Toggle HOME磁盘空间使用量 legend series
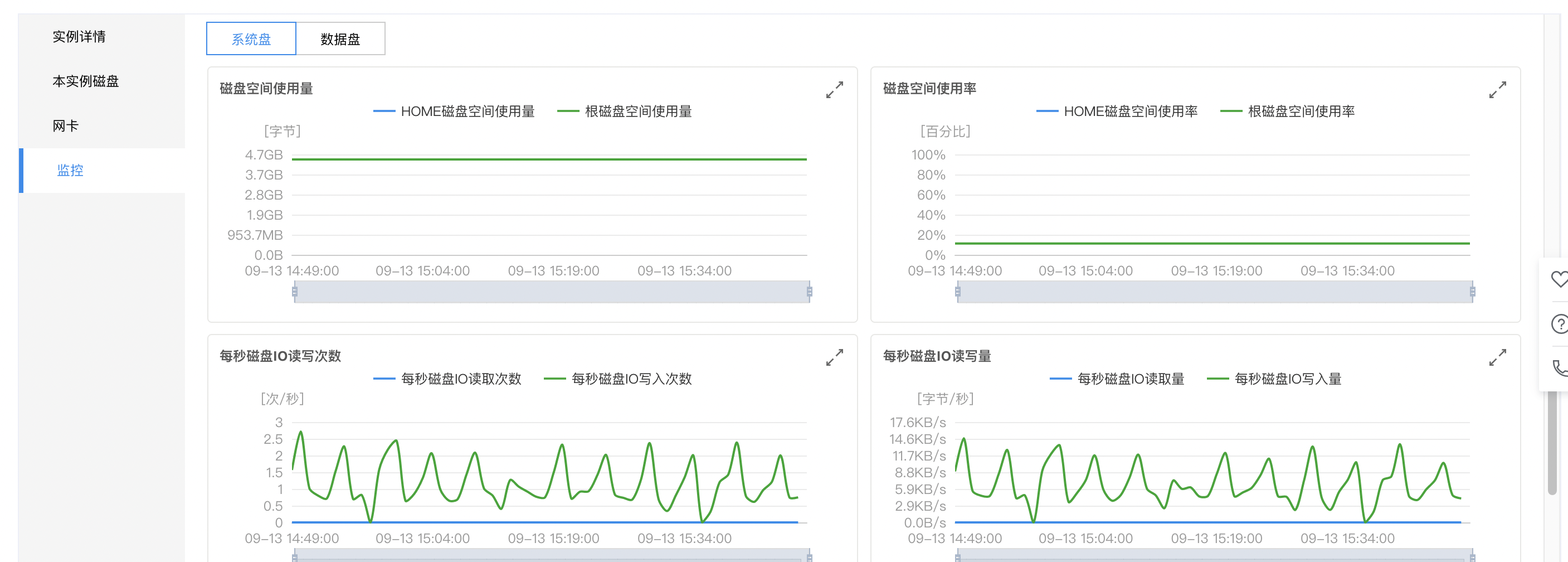The width and height of the screenshot is (1568, 562). 454,112
